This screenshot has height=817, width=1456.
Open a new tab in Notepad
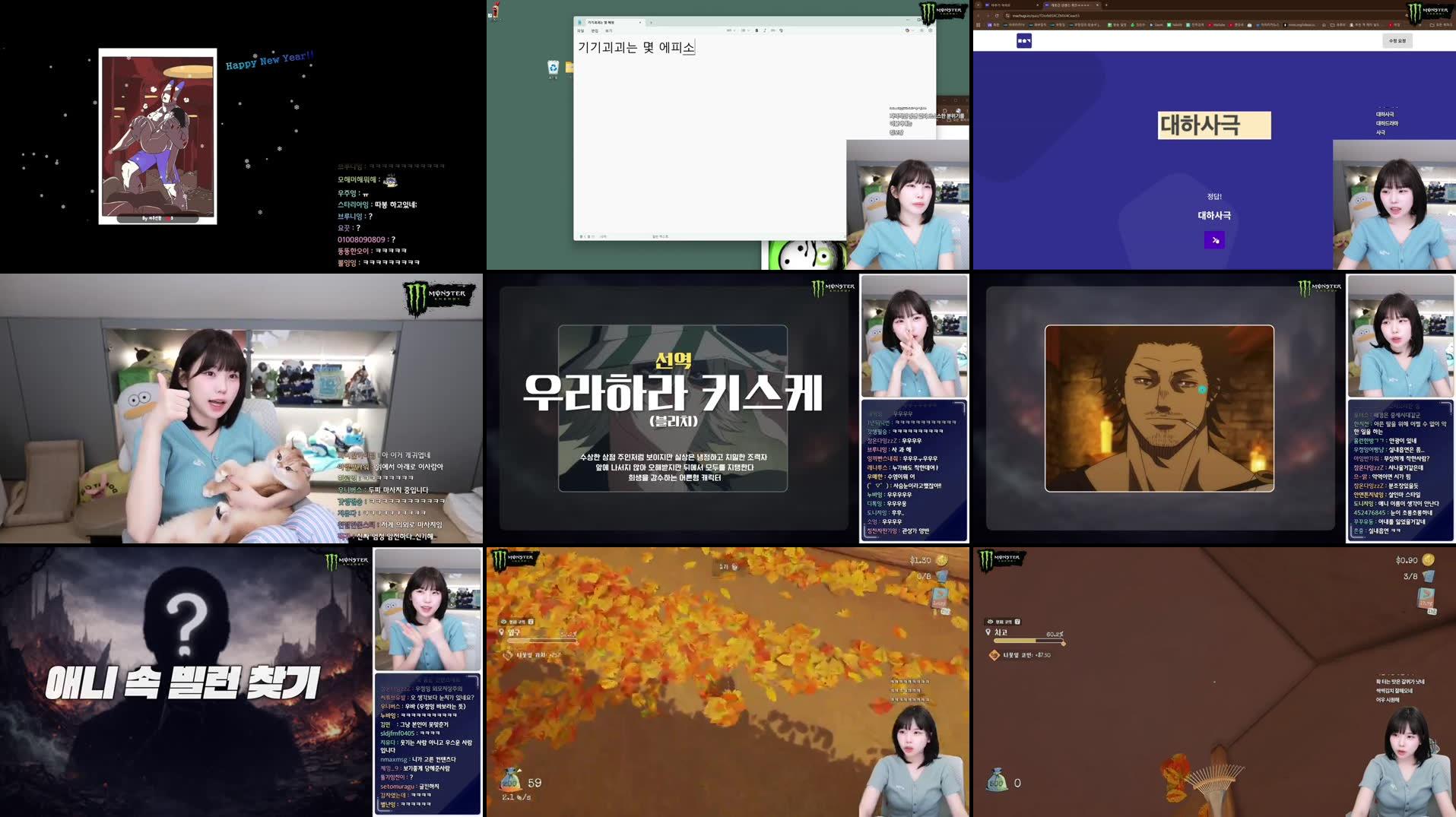point(652,22)
